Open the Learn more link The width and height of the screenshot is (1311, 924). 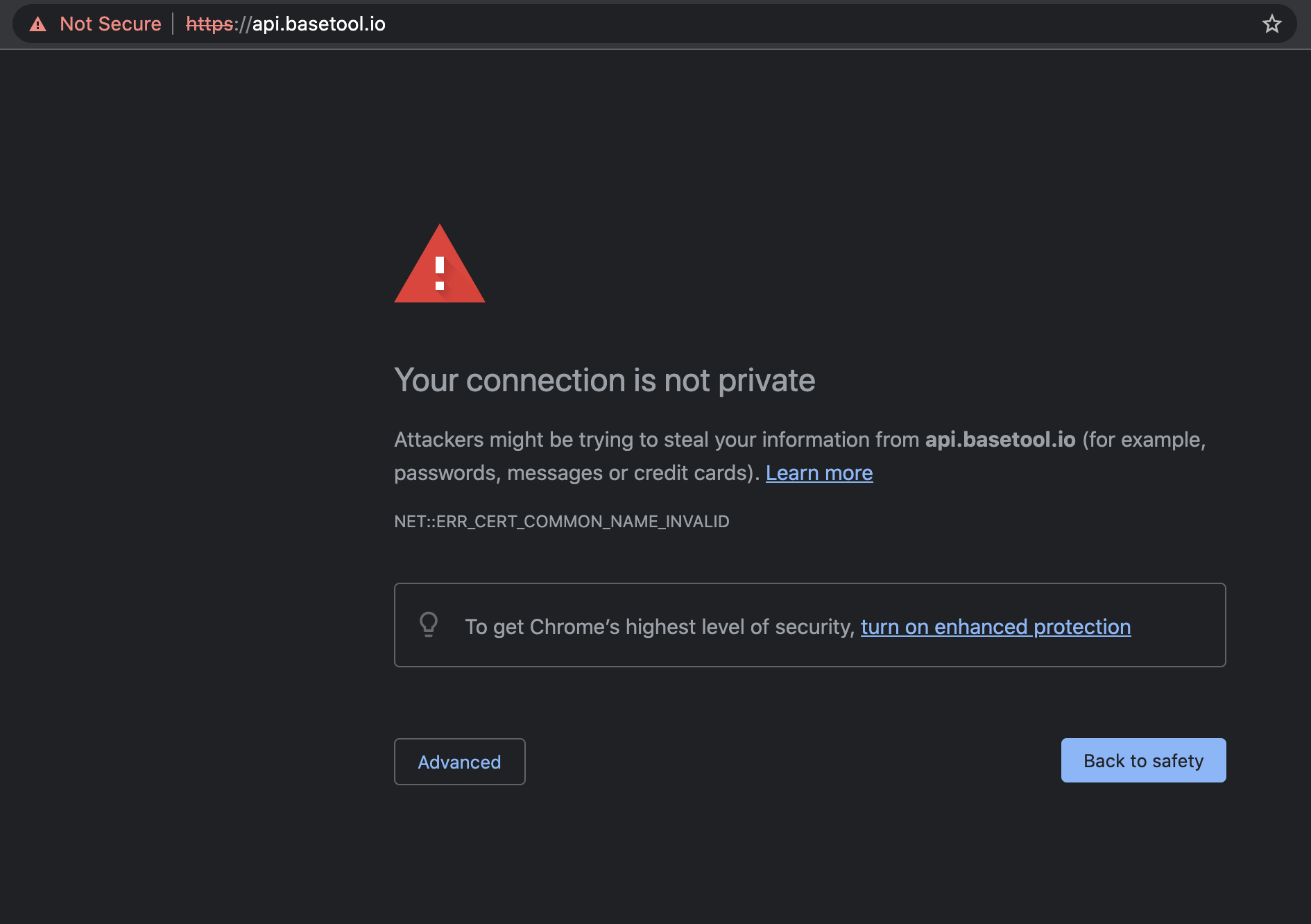coord(819,472)
